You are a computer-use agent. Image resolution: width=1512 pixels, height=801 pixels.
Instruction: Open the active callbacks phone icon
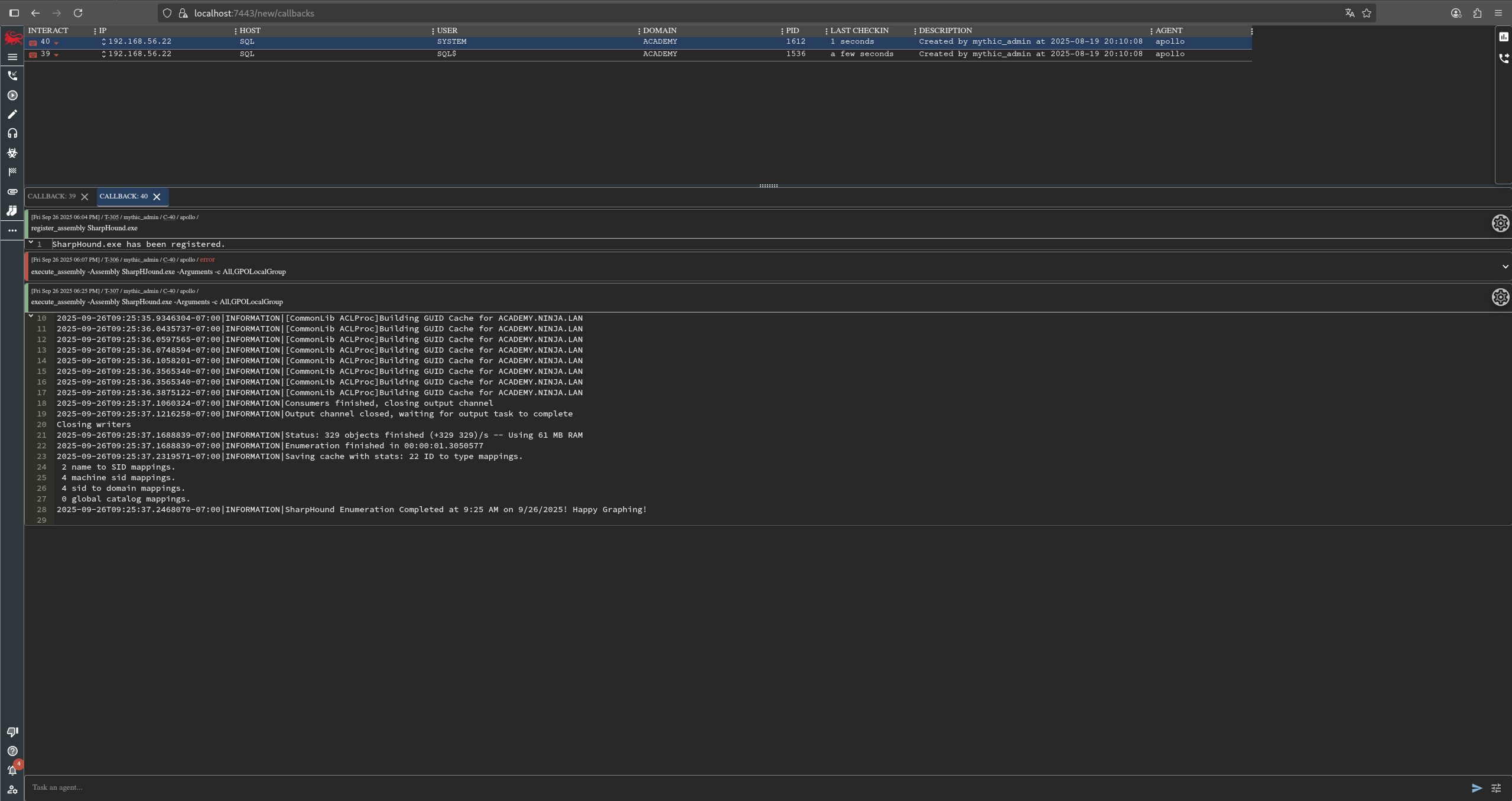(x=12, y=76)
